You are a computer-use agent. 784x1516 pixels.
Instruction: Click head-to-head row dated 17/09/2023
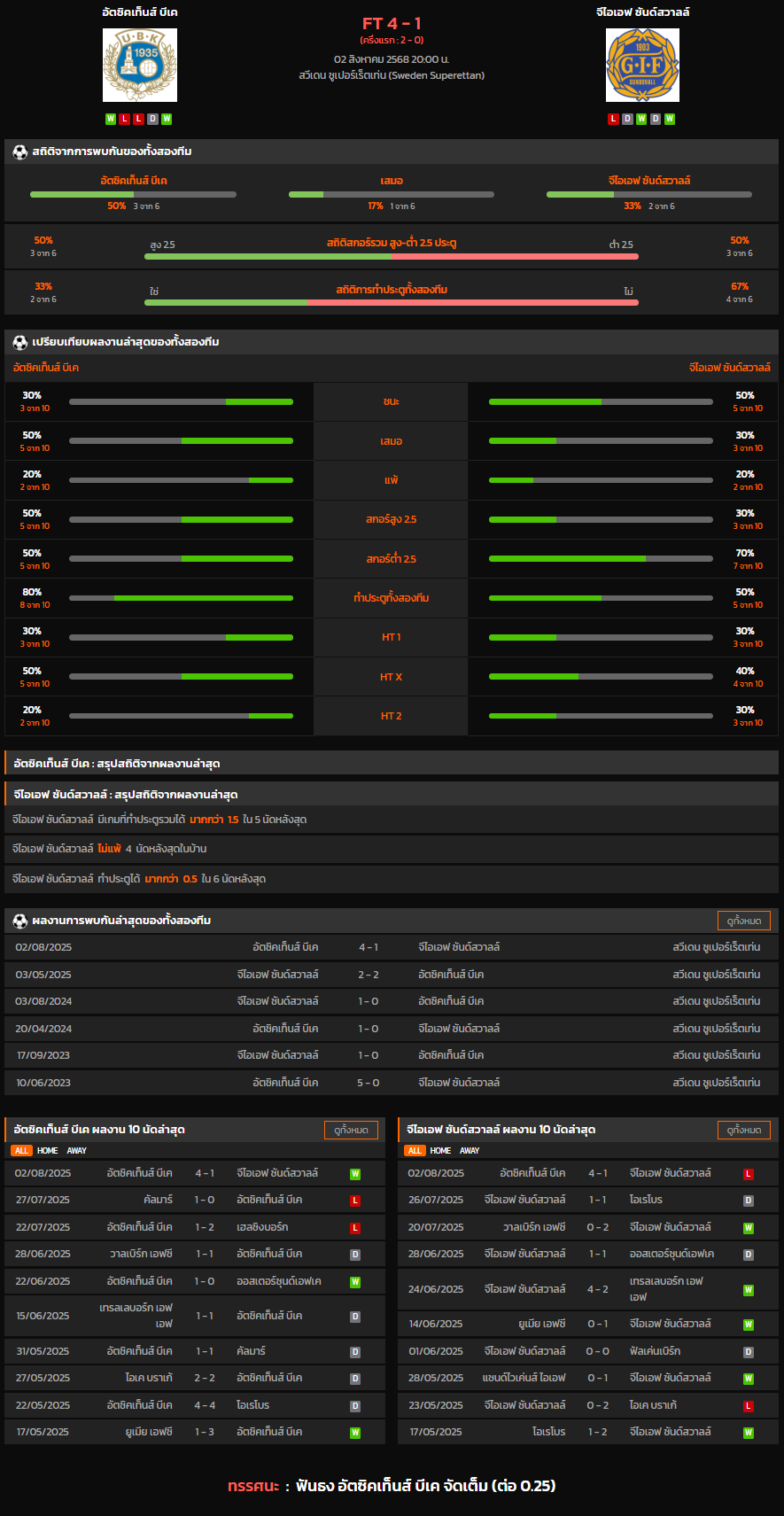392,1055
